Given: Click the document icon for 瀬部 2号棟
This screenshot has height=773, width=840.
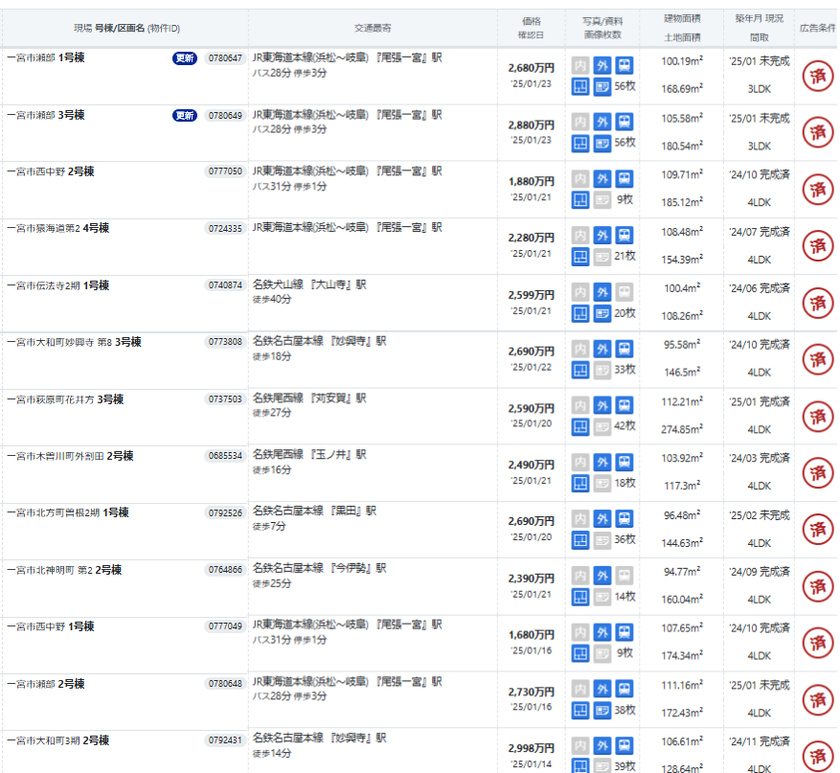Looking at the screenshot, I should pyautogui.click(x=602, y=711).
